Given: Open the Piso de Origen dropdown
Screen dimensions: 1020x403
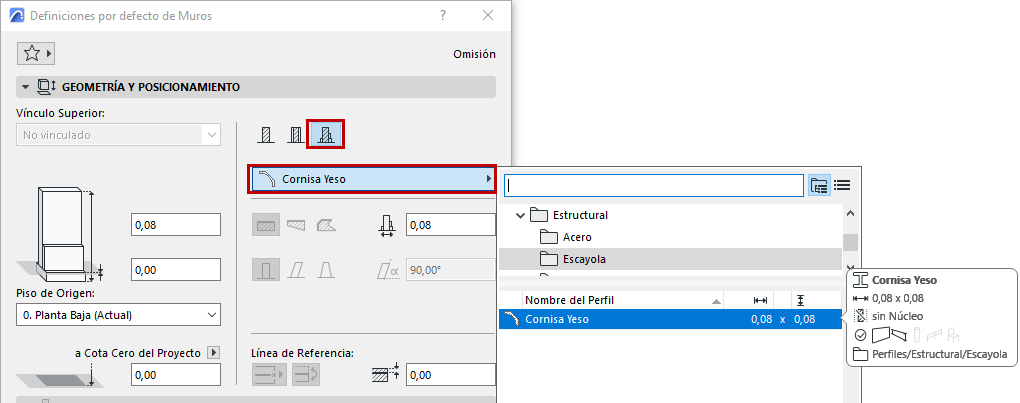Looking at the screenshot, I should (x=119, y=315).
